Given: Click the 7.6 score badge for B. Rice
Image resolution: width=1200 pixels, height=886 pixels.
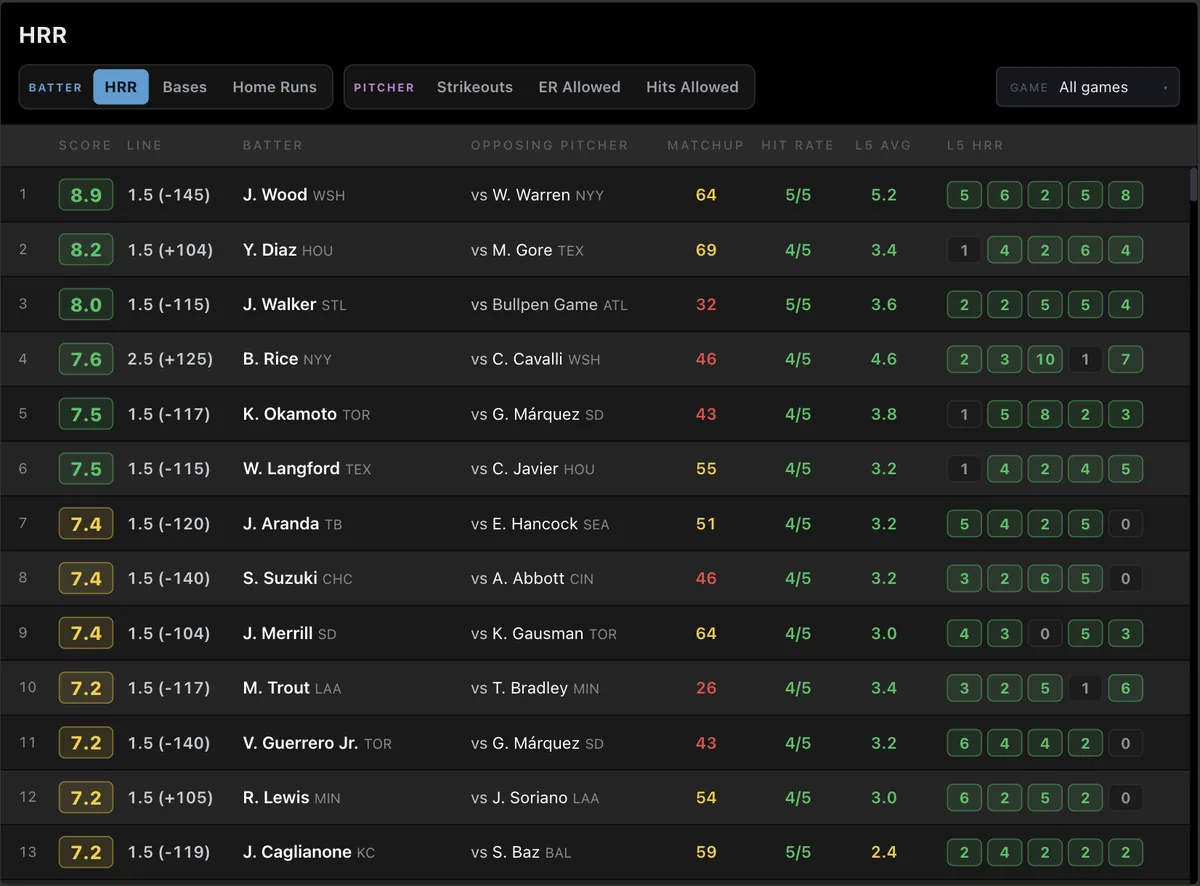Looking at the screenshot, I should pos(86,359).
